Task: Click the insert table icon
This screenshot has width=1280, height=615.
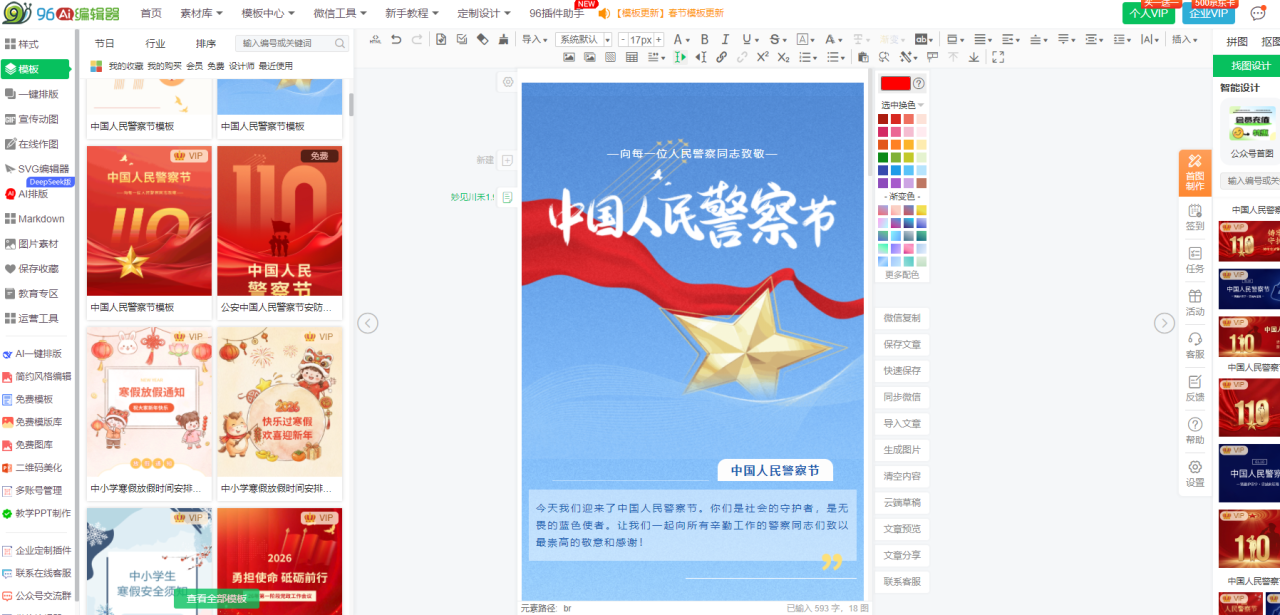Action: pos(632,57)
